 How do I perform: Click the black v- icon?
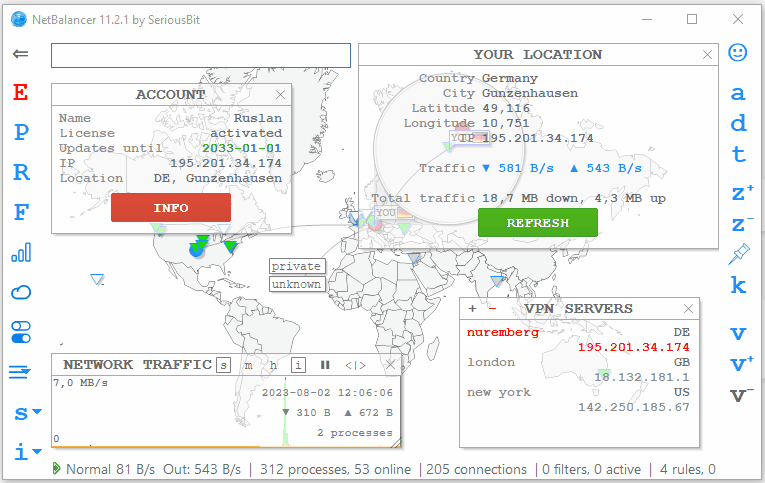742,395
